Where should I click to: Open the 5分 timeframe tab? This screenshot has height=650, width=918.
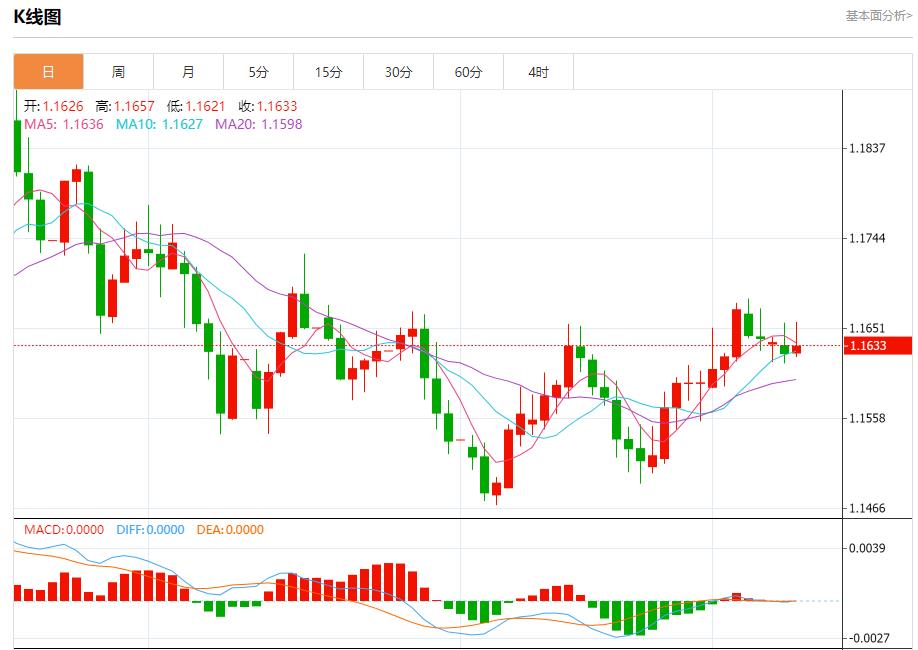coord(258,72)
